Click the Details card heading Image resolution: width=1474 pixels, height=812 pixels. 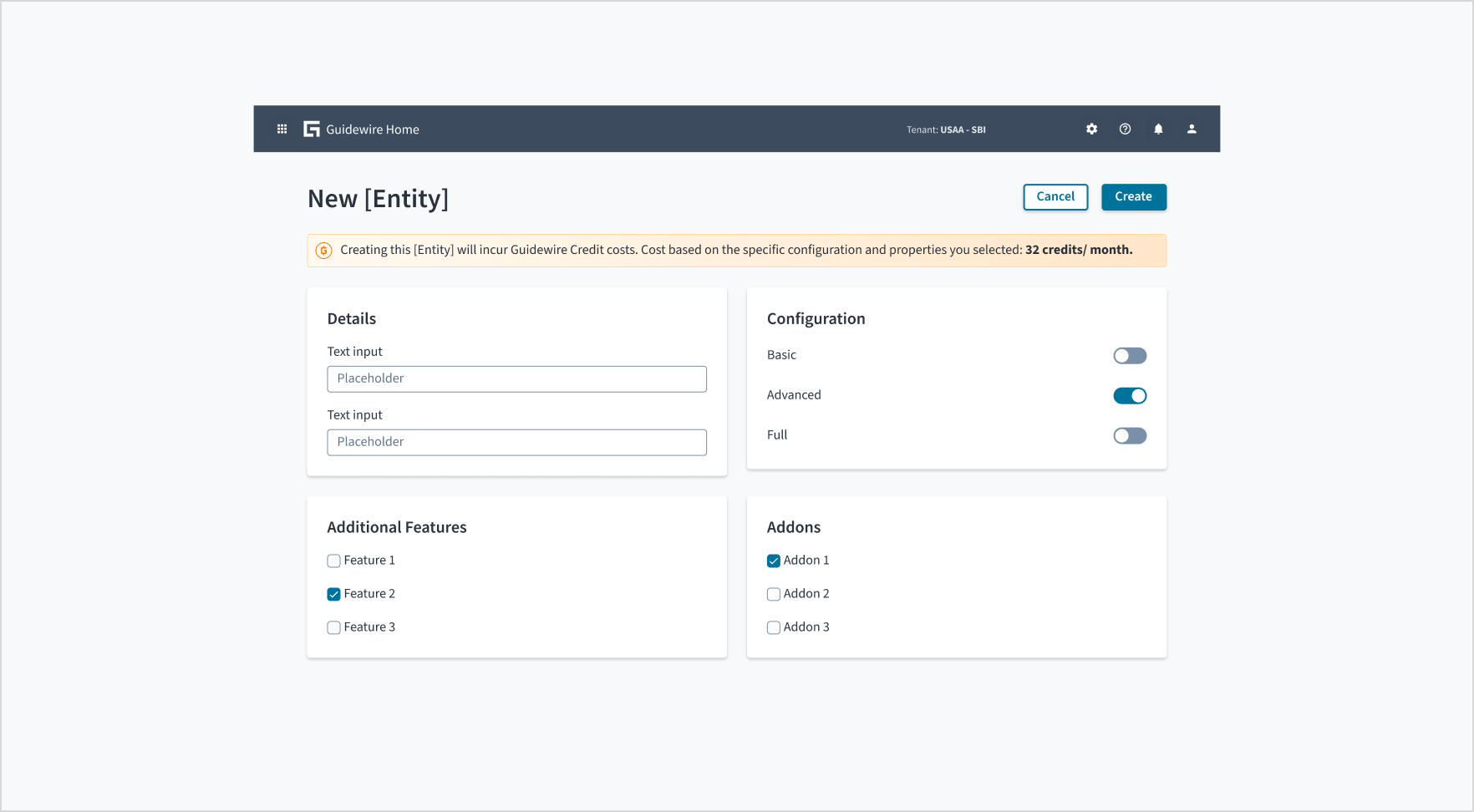tap(352, 319)
